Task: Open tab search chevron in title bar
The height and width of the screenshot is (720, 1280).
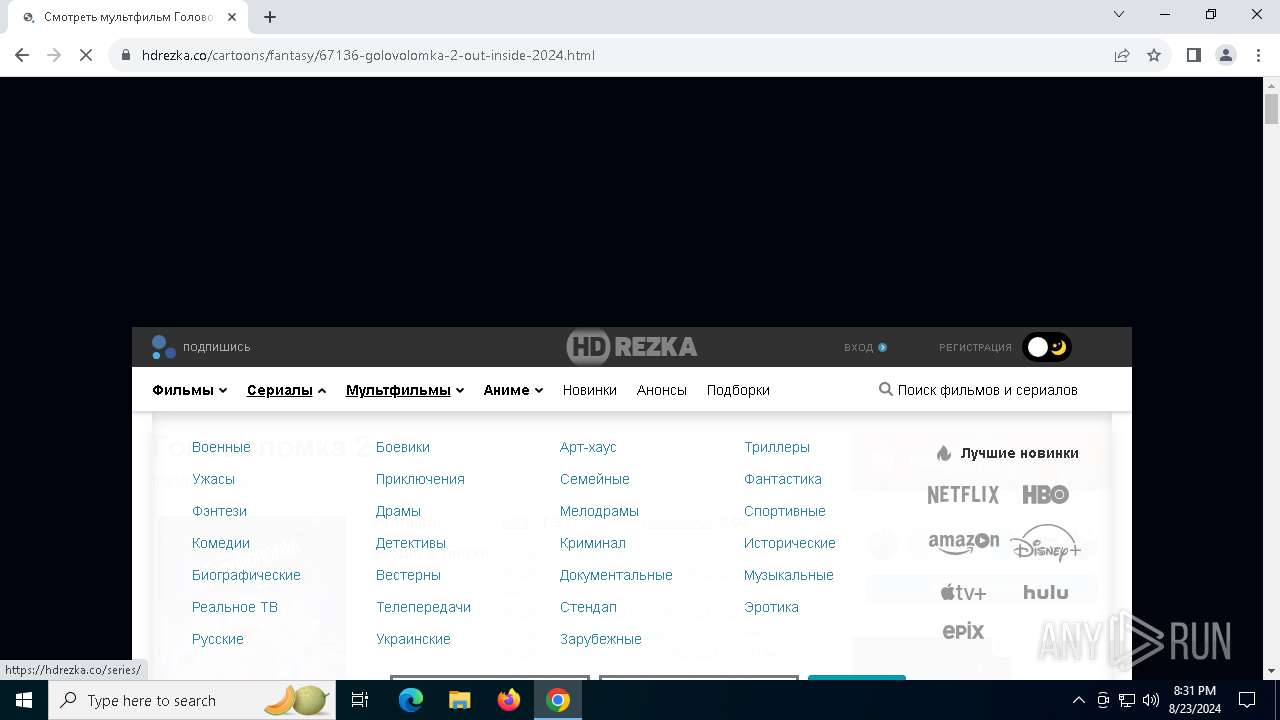Action: [x=1119, y=14]
